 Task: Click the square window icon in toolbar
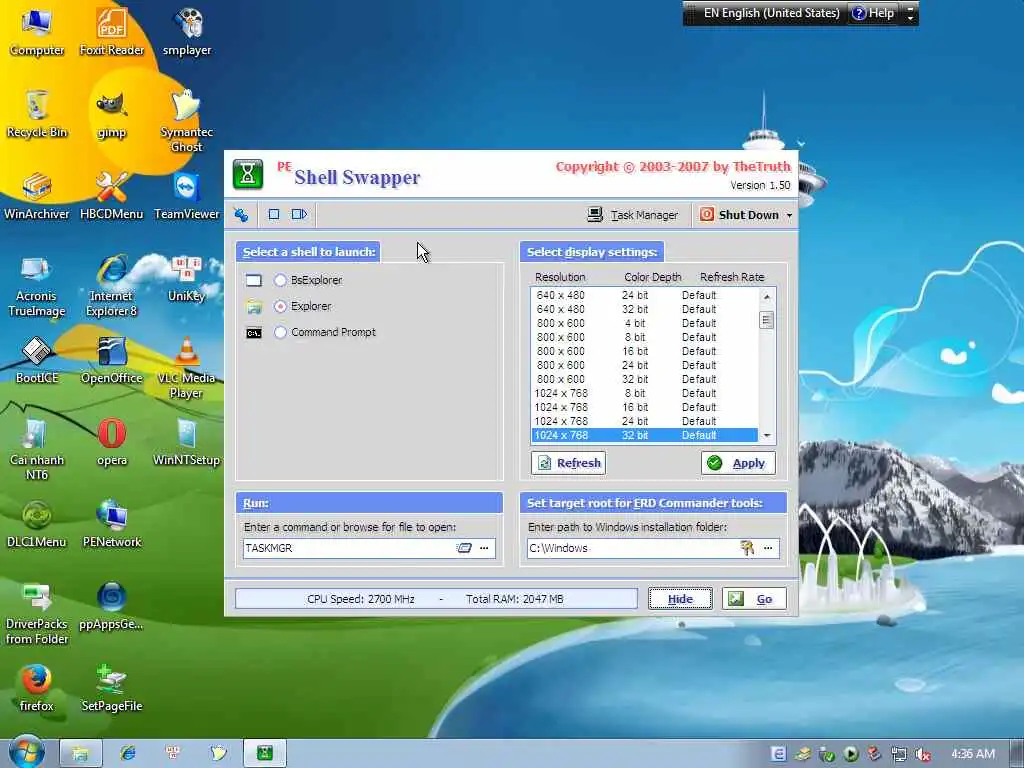click(274, 214)
